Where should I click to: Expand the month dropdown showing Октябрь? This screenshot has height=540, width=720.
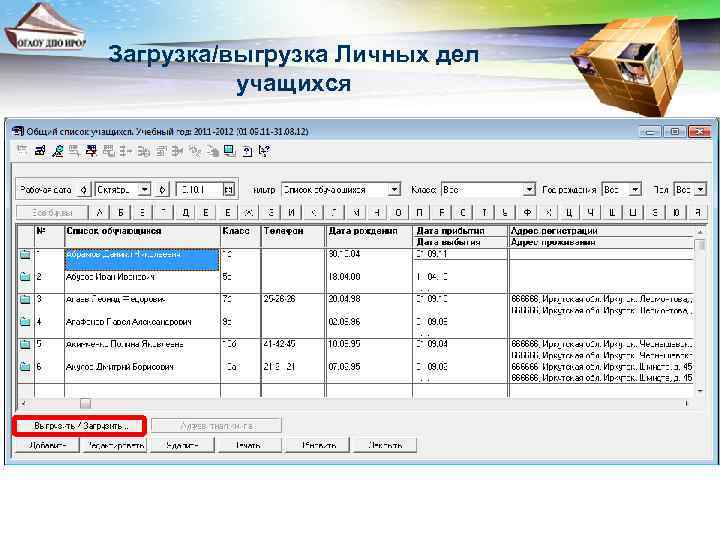[145, 190]
